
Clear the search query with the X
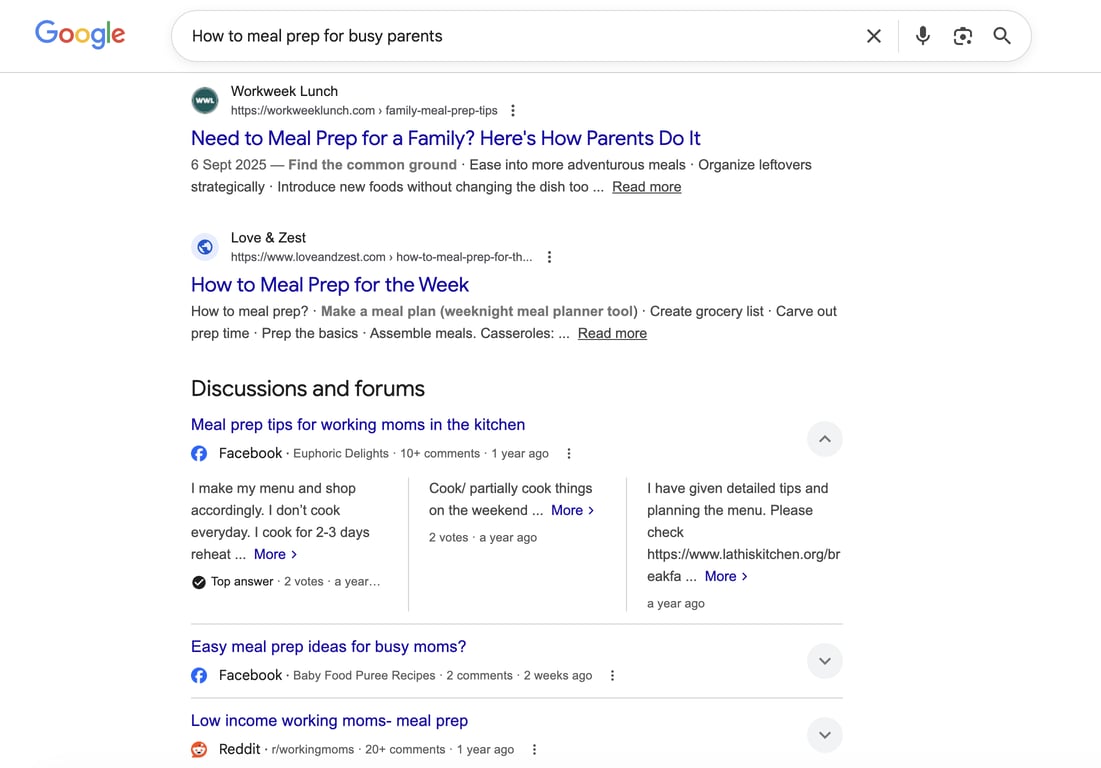[x=873, y=35]
